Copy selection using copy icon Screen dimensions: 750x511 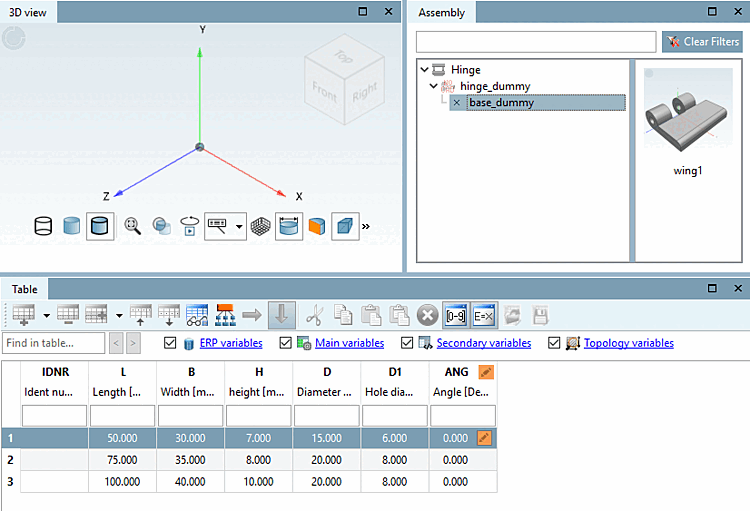click(342, 315)
